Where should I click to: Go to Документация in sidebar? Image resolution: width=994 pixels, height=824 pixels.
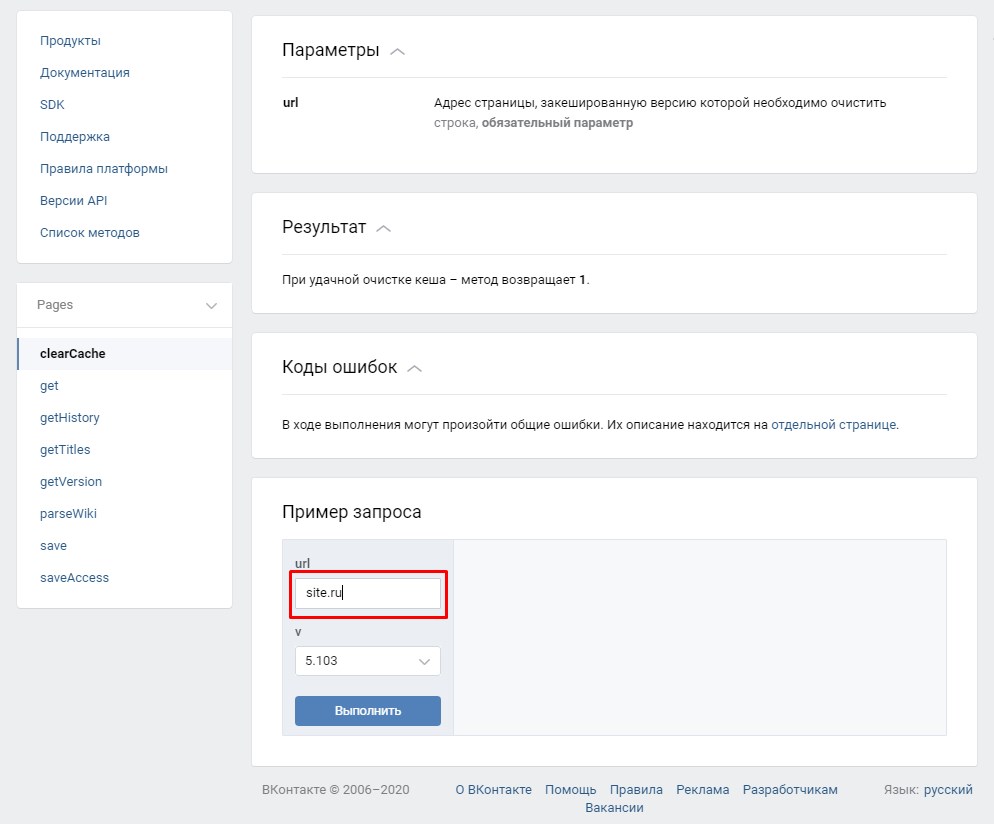click(85, 72)
